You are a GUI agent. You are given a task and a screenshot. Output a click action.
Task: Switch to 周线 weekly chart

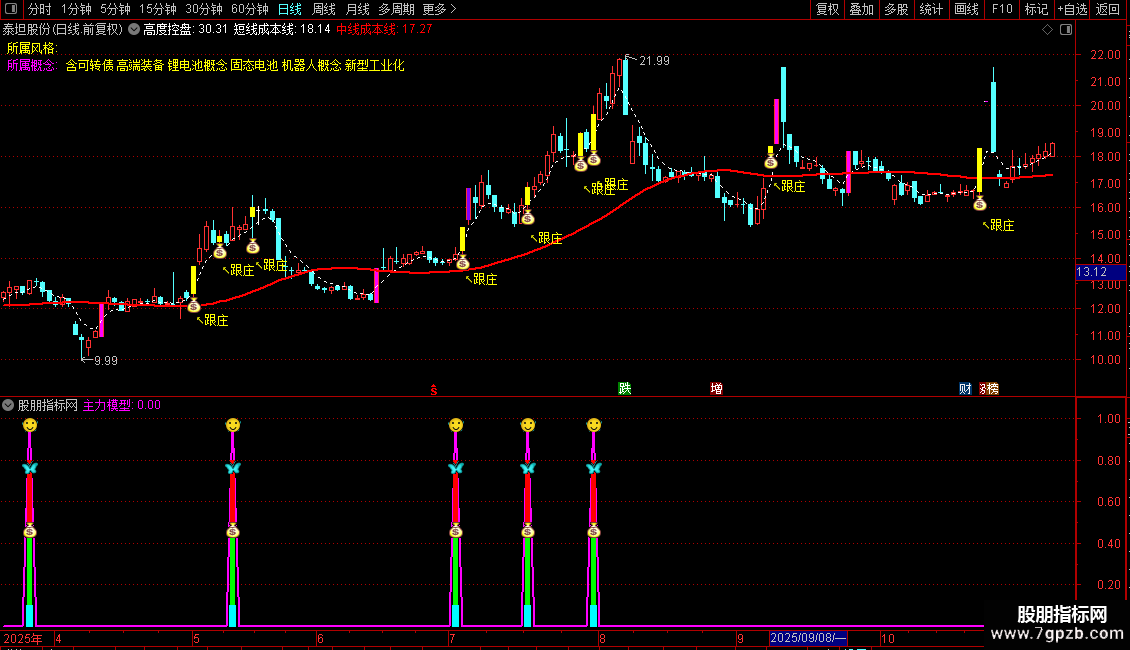[324, 9]
